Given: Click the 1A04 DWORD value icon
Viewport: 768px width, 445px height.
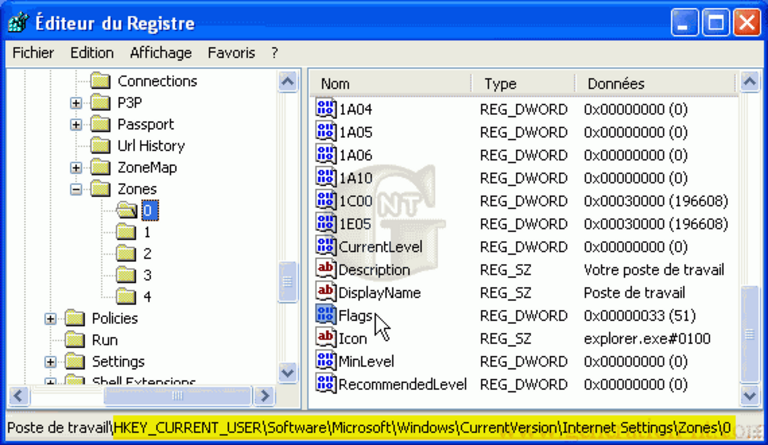Looking at the screenshot, I should [326, 109].
